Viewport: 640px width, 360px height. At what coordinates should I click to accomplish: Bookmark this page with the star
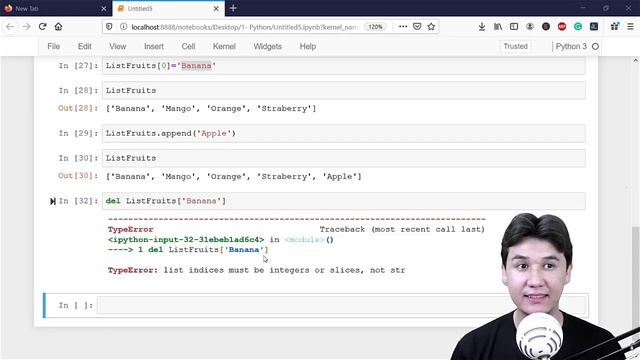click(x=431, y=27)
